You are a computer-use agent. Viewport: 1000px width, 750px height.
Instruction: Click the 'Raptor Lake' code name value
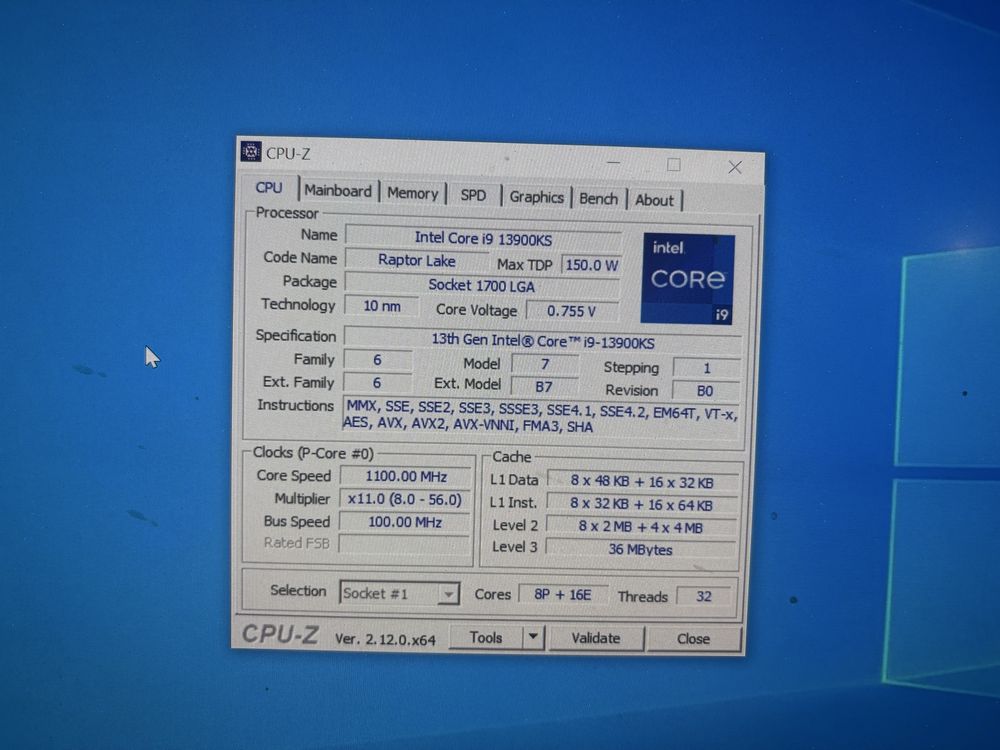click(x=416, y=260)
